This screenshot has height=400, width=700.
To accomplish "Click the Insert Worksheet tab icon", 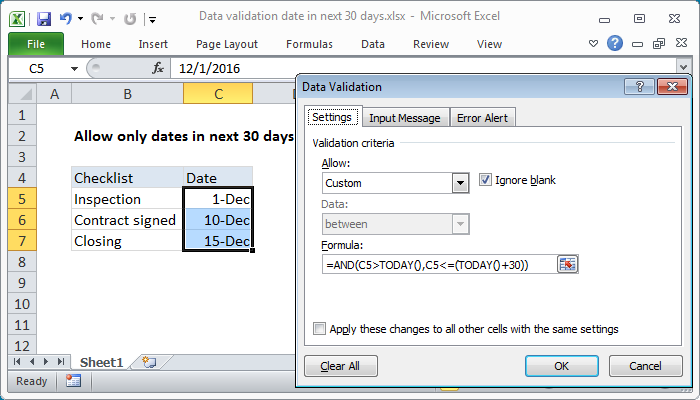I will [x=149, y=362].
